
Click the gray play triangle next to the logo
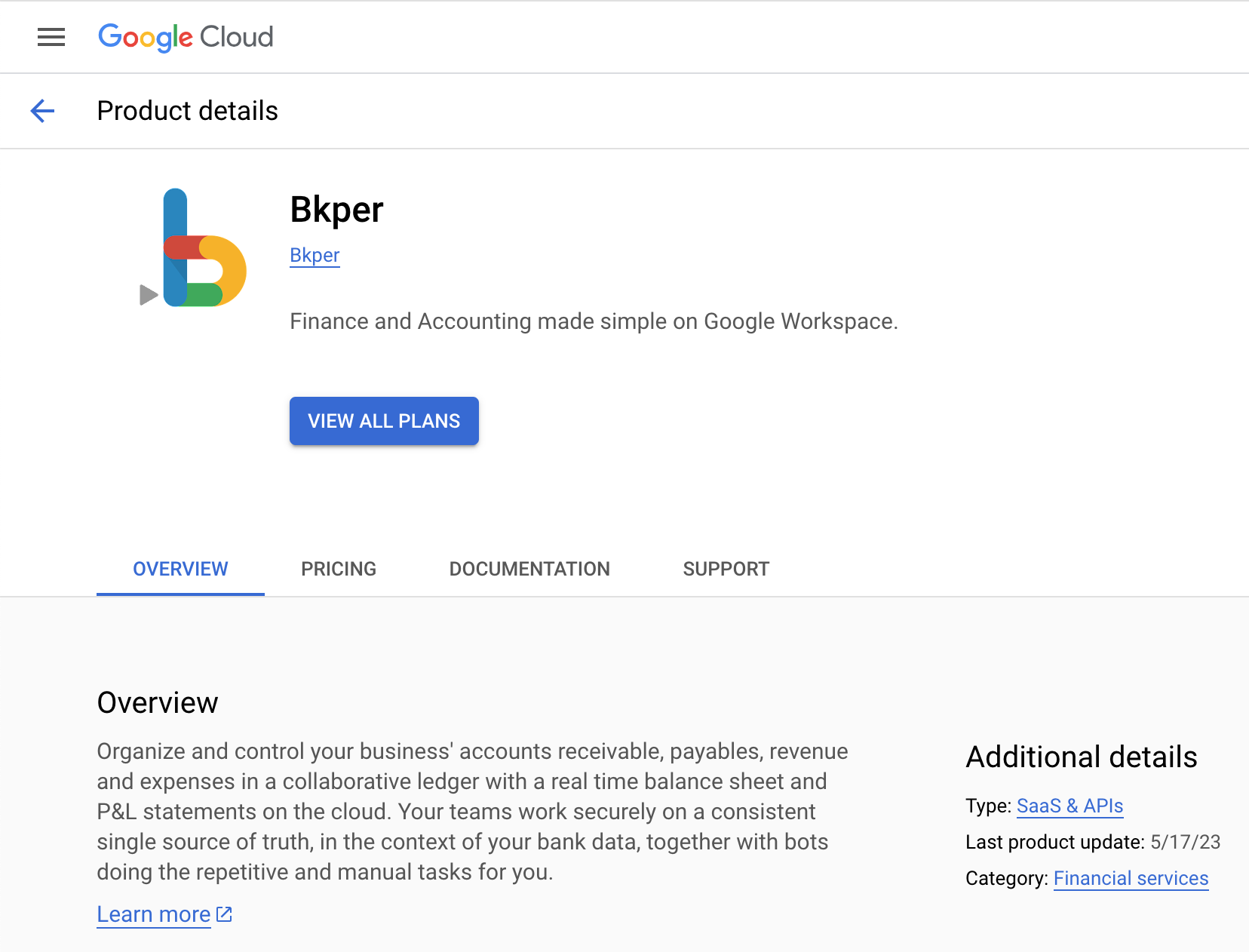pyautogui.click(x=146, y=296)
